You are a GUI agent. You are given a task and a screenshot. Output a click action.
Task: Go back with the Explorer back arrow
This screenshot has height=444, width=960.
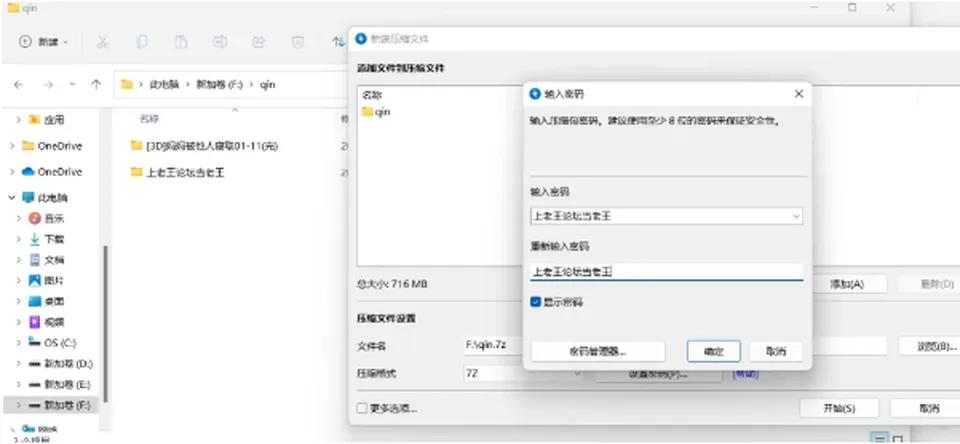[x=18, y=85]
